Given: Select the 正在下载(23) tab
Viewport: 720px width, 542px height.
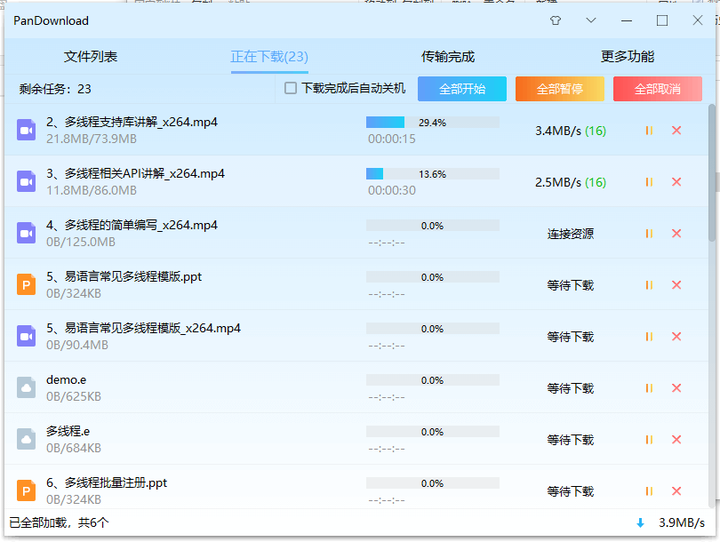Looking at the screenshot, I should 269,56.
